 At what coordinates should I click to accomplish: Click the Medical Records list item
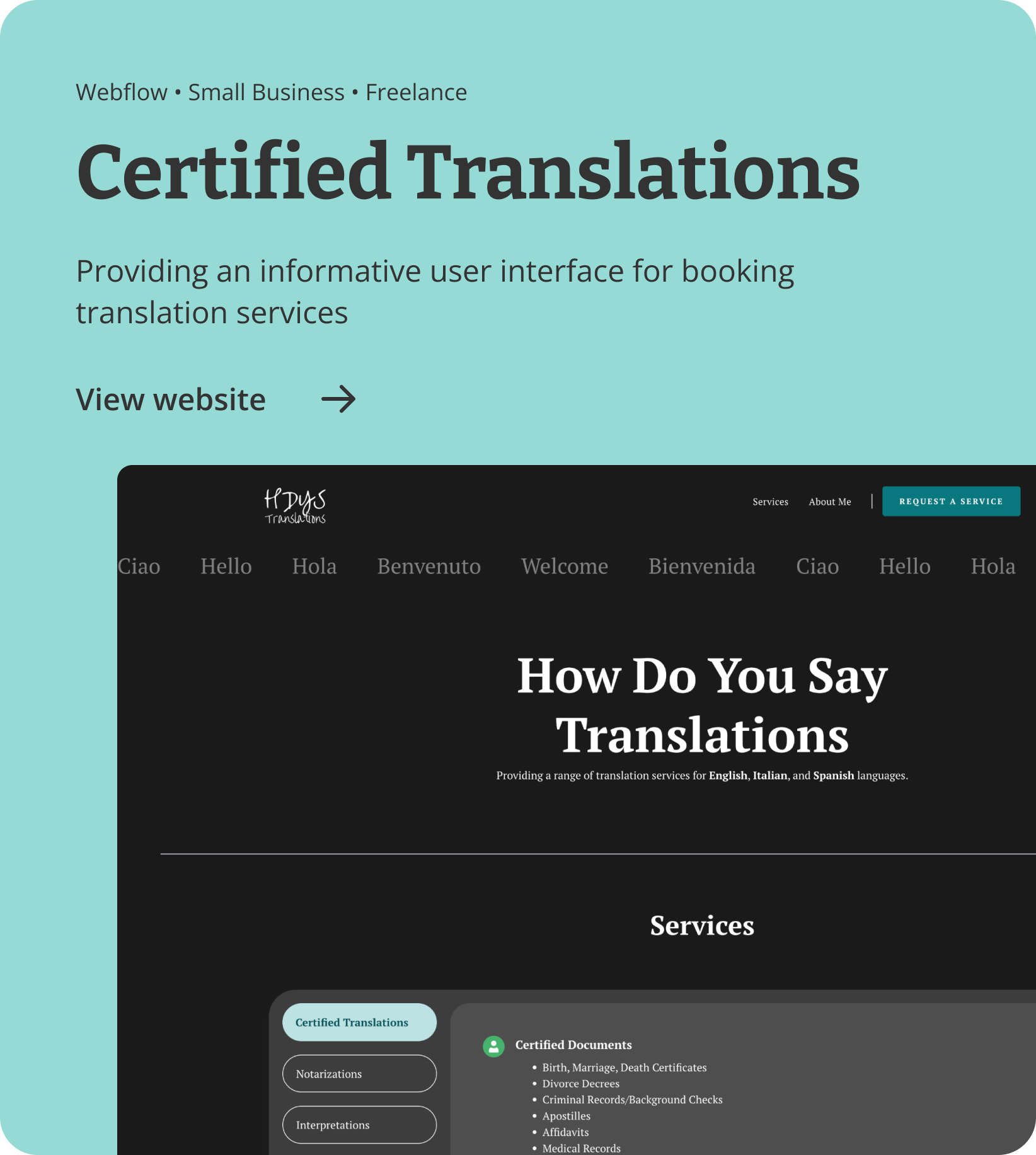click(582, 1148)
